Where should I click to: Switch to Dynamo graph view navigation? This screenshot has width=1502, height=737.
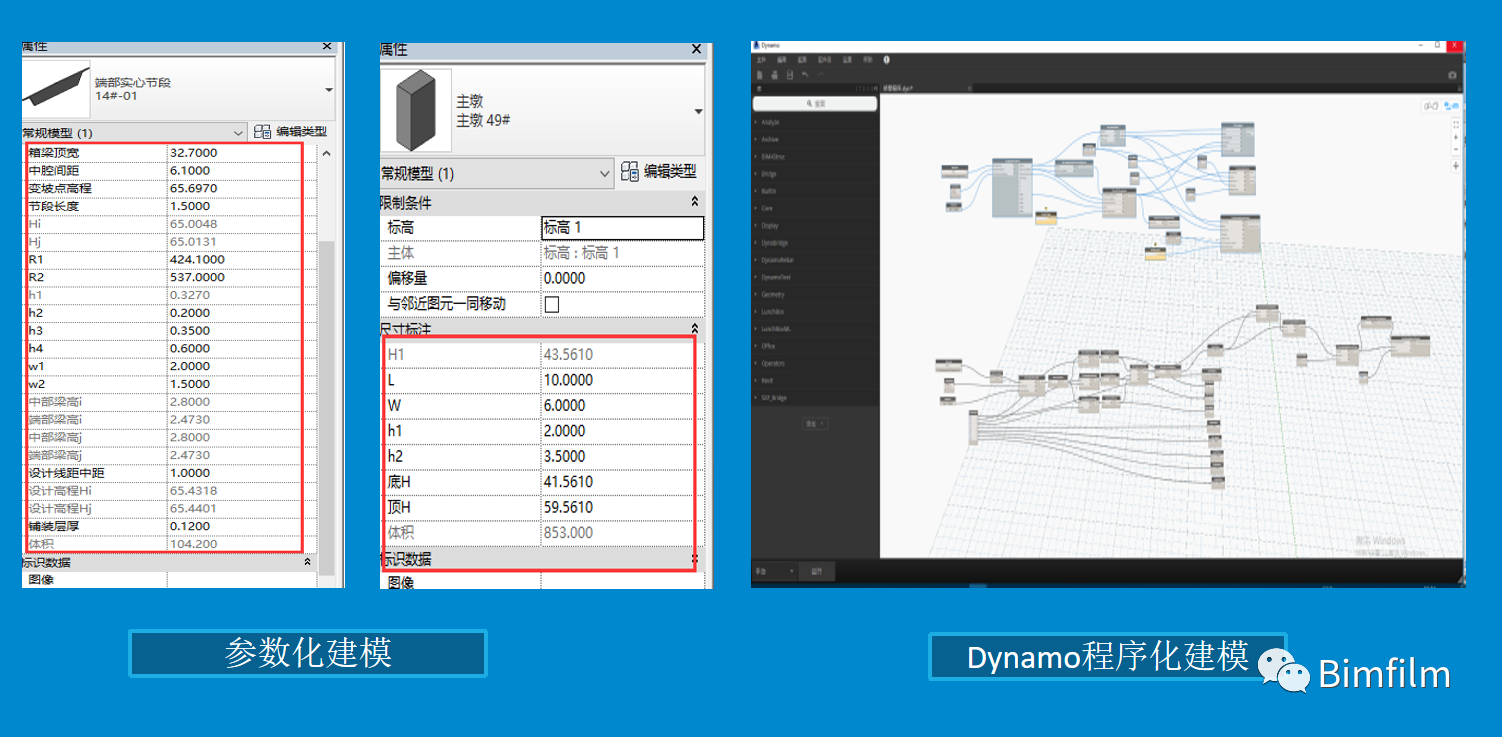coord(1451,105)
